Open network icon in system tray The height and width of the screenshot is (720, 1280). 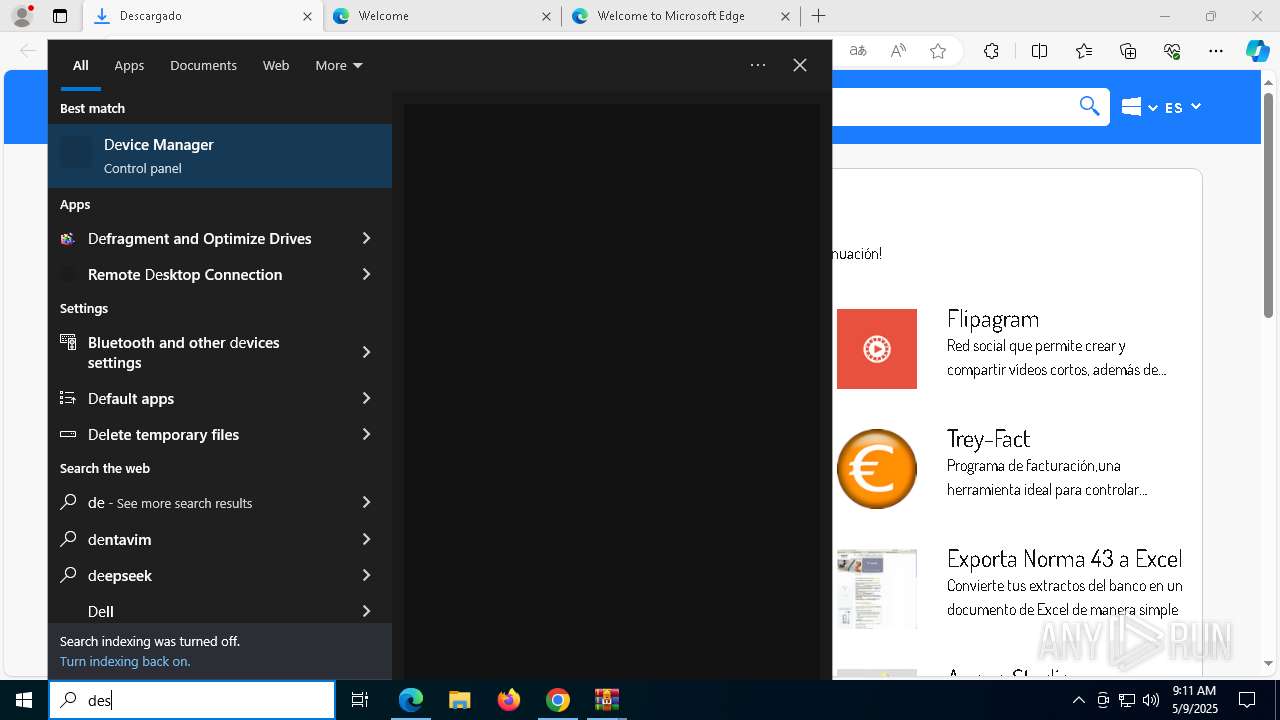pos(1127,700)
